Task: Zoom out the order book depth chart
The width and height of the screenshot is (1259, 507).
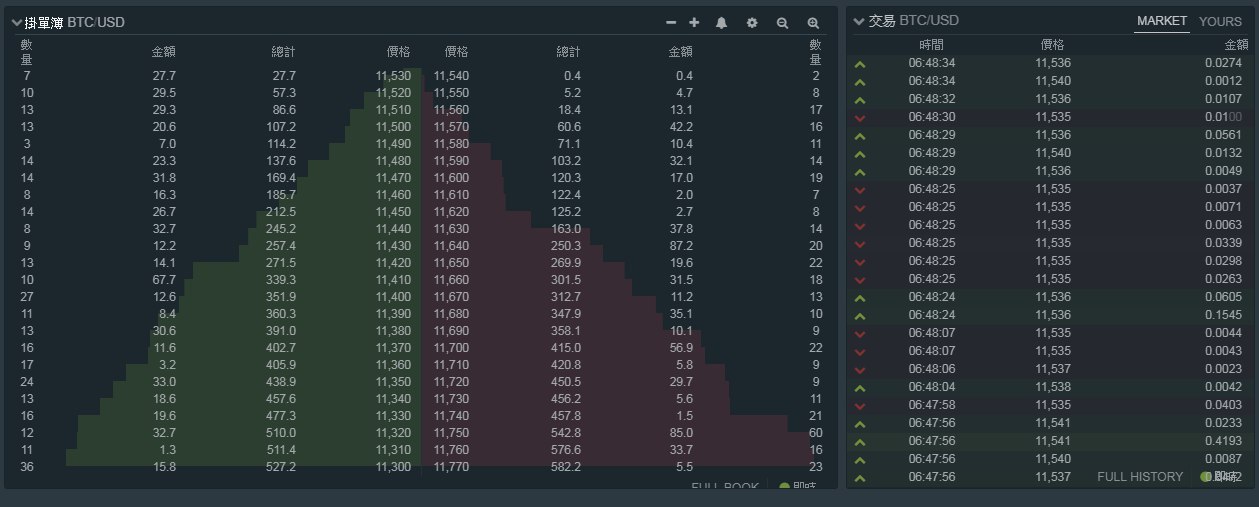Action: 782,22
